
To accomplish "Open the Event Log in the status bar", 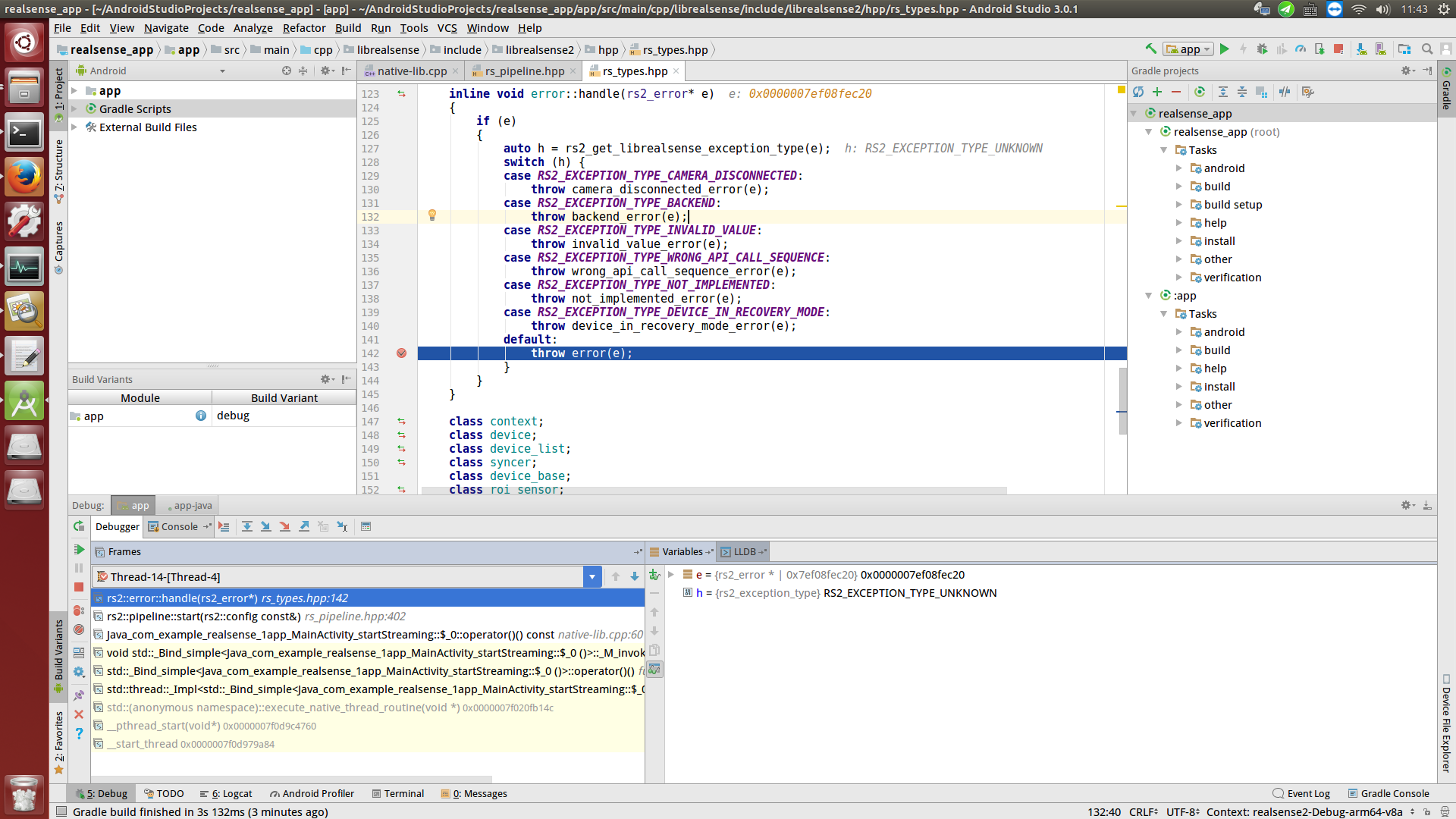I will pyautogui.click(x=1308, y=793).
